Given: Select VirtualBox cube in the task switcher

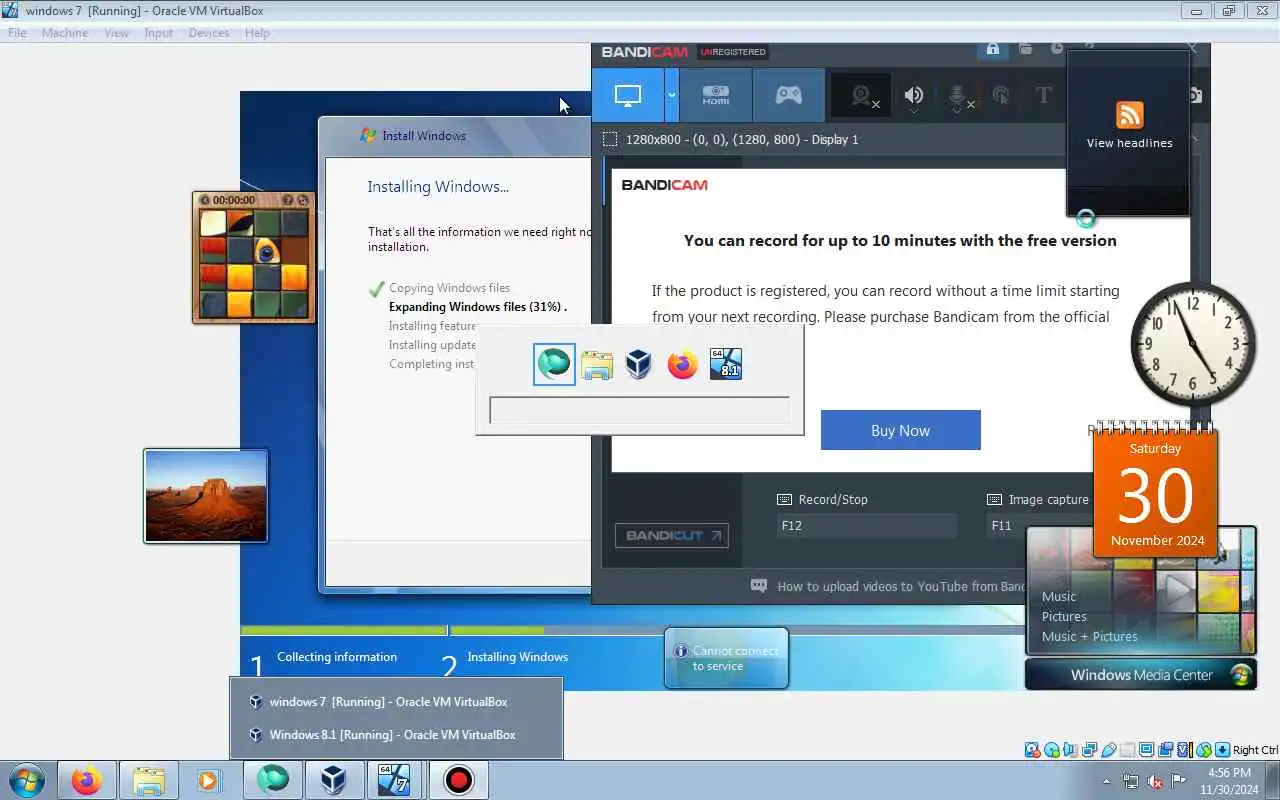Looking at the screenshot, I should pyautogui.click(x=639, y=364).
